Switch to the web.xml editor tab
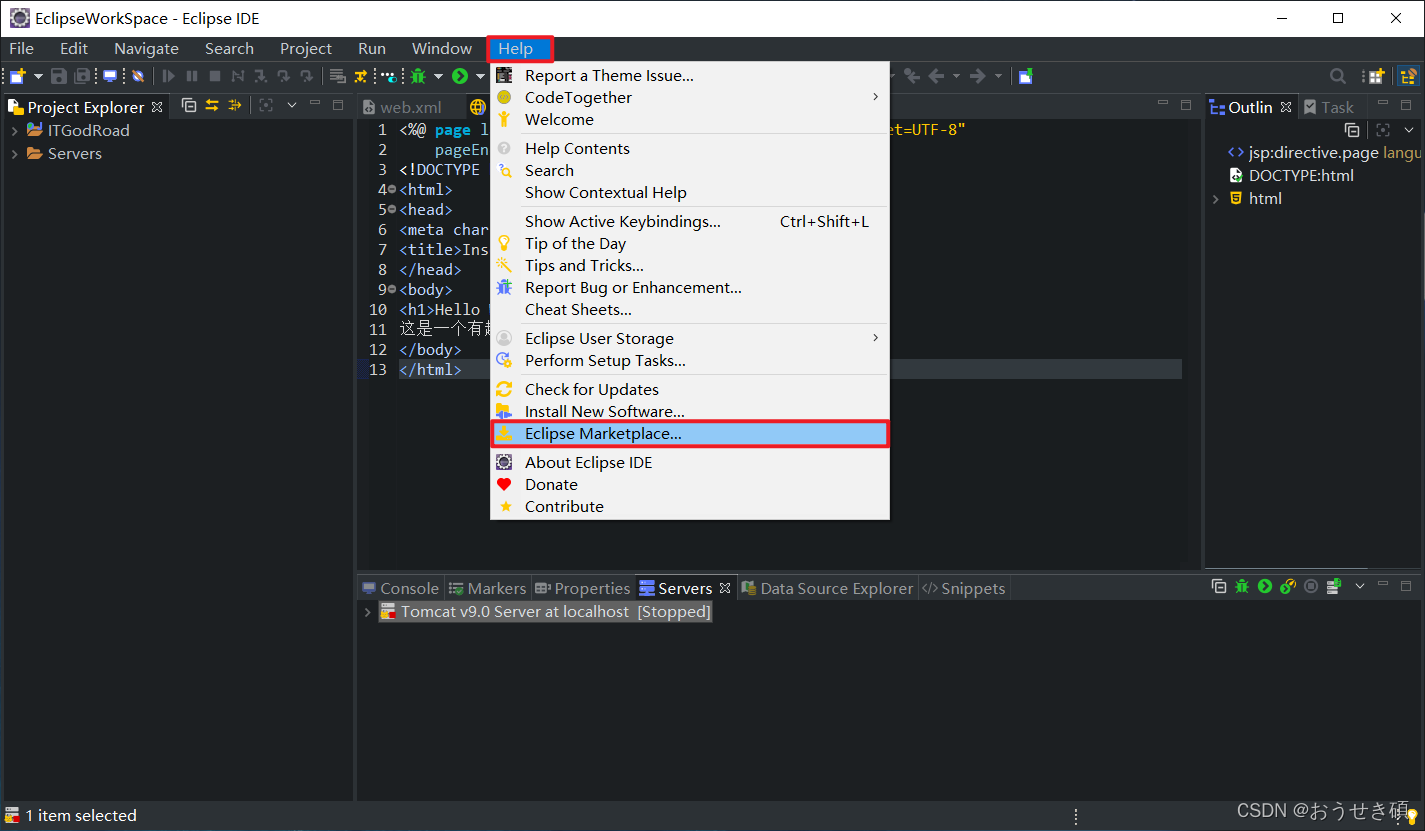This screenshot has height=831, width=1425. 402,107
